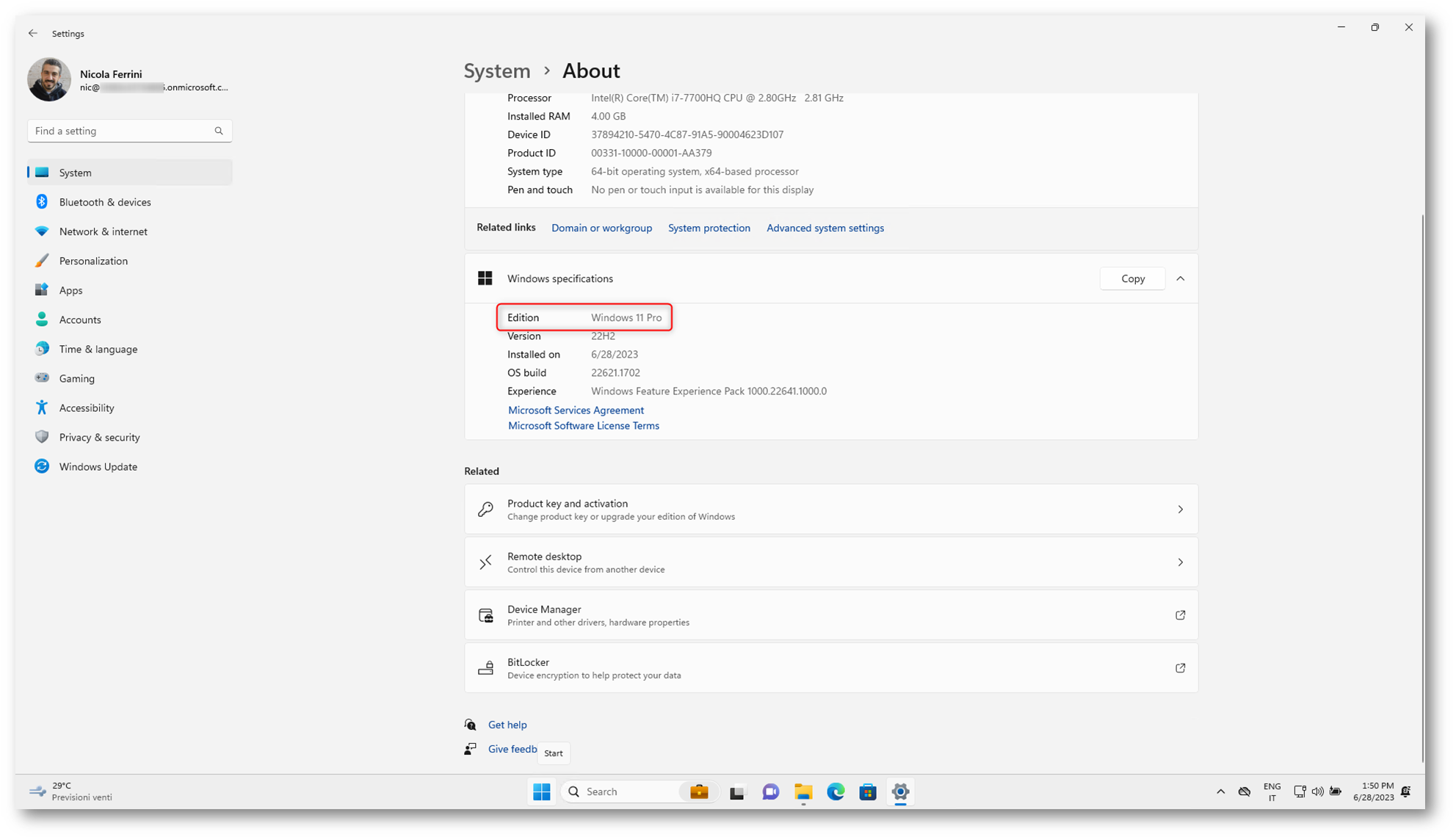
Task: Click the notification bell icon
Action: [1406, 792]
